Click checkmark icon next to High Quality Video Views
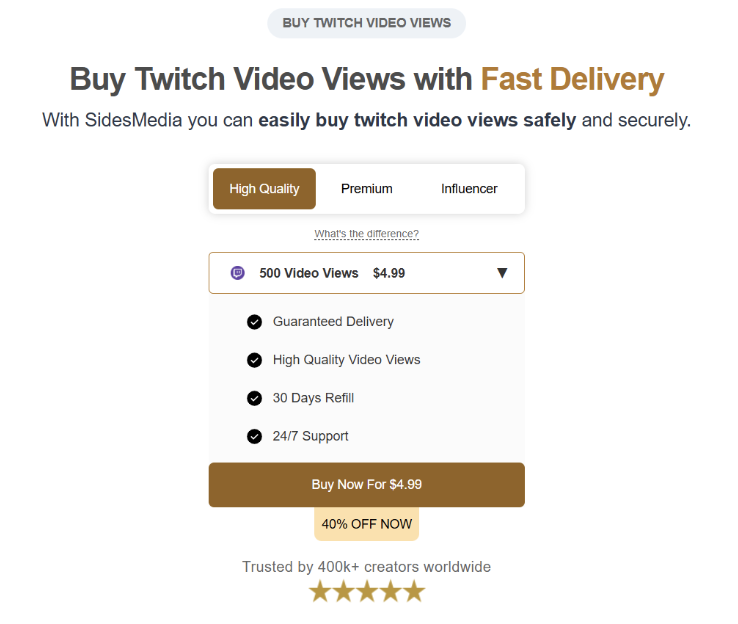 coord(254,360)
